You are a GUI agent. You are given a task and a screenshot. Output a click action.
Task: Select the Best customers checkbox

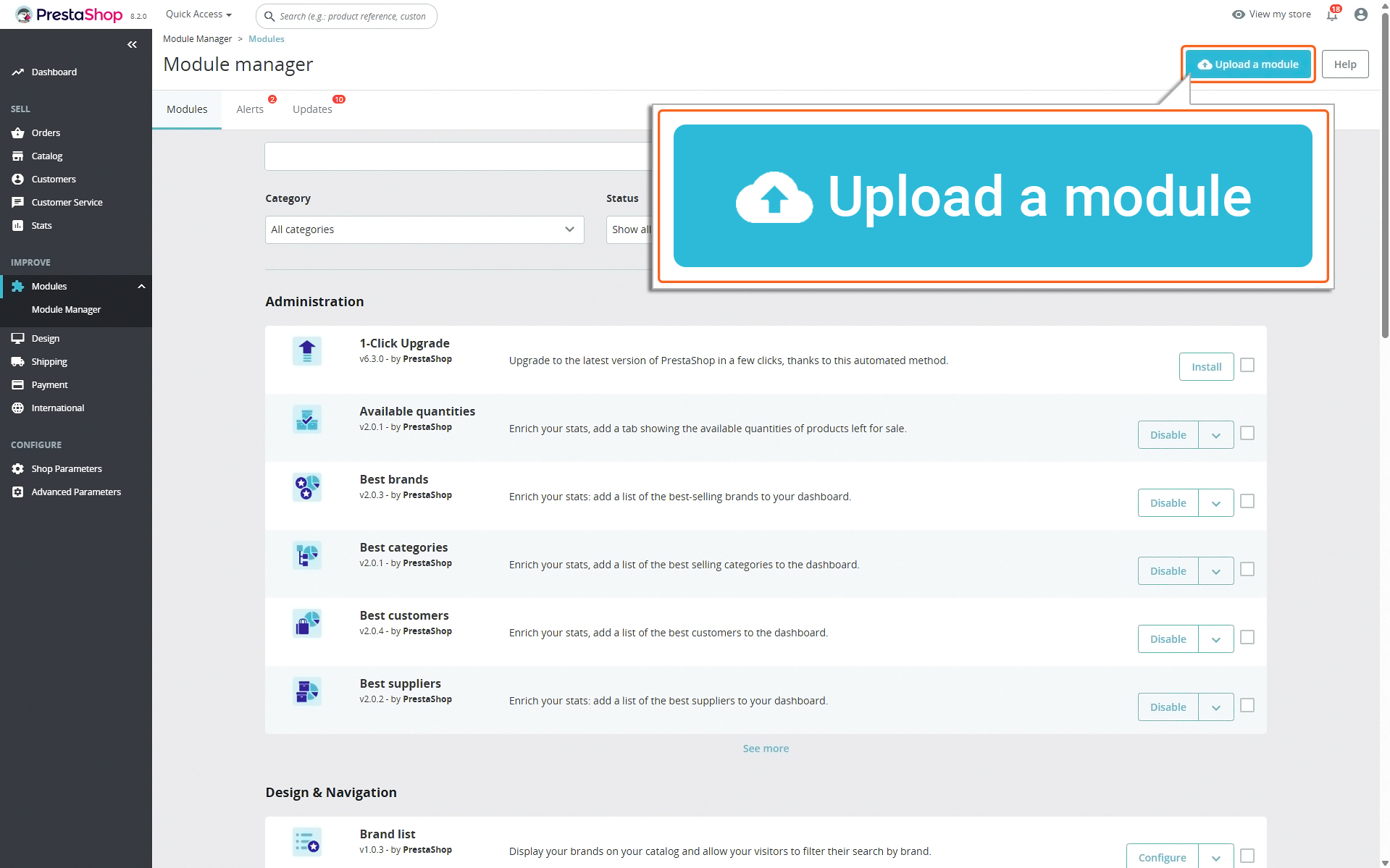click(1247, 637)
